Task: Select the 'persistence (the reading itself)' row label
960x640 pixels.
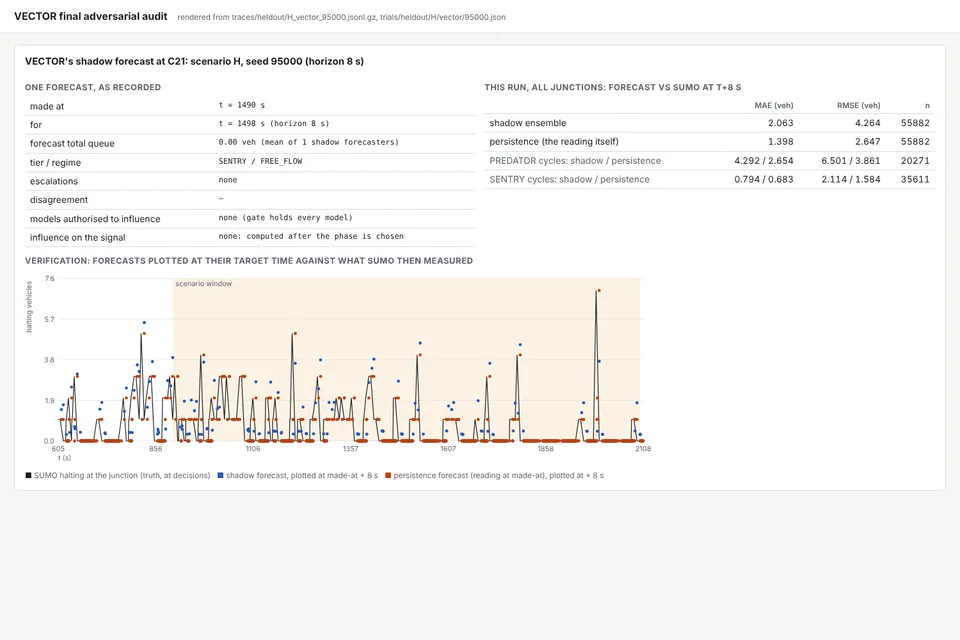Action: click(x=554, y=141)
